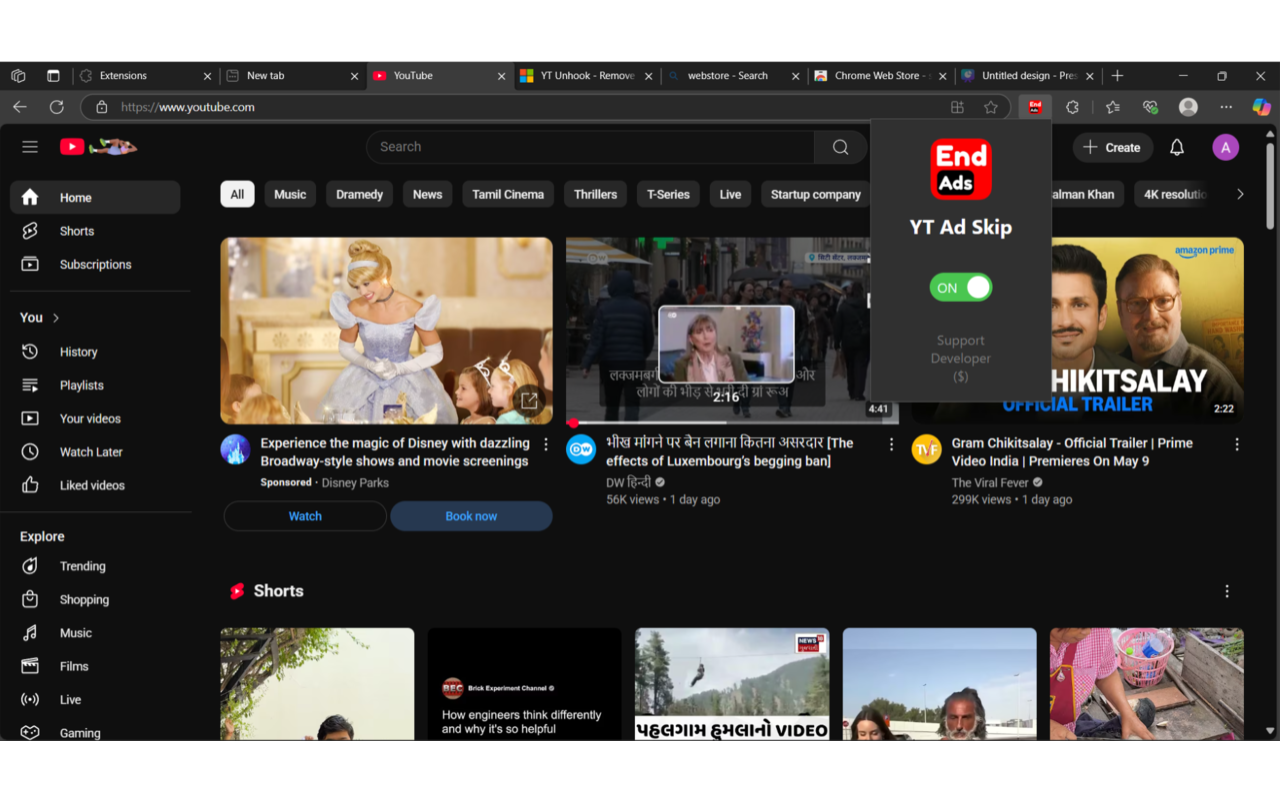Reload the current page
The height and width of the screenshot is (800, 1280).
click(x=57, y=107)
